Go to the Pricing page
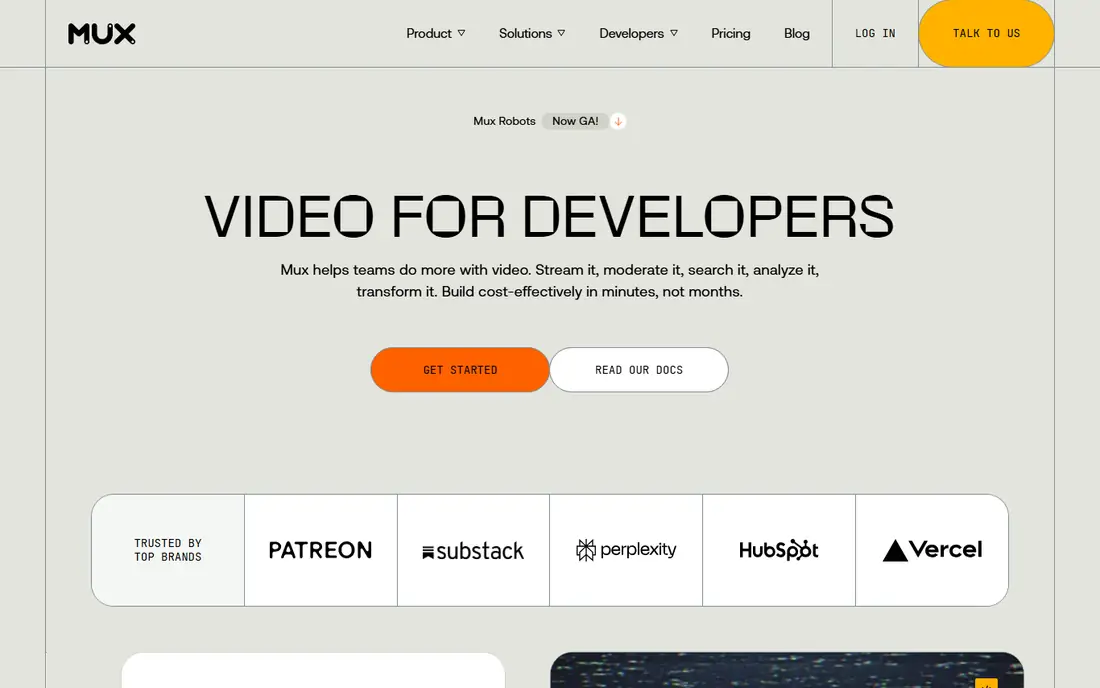The image size is (1100, 688). tap(730, 33)
